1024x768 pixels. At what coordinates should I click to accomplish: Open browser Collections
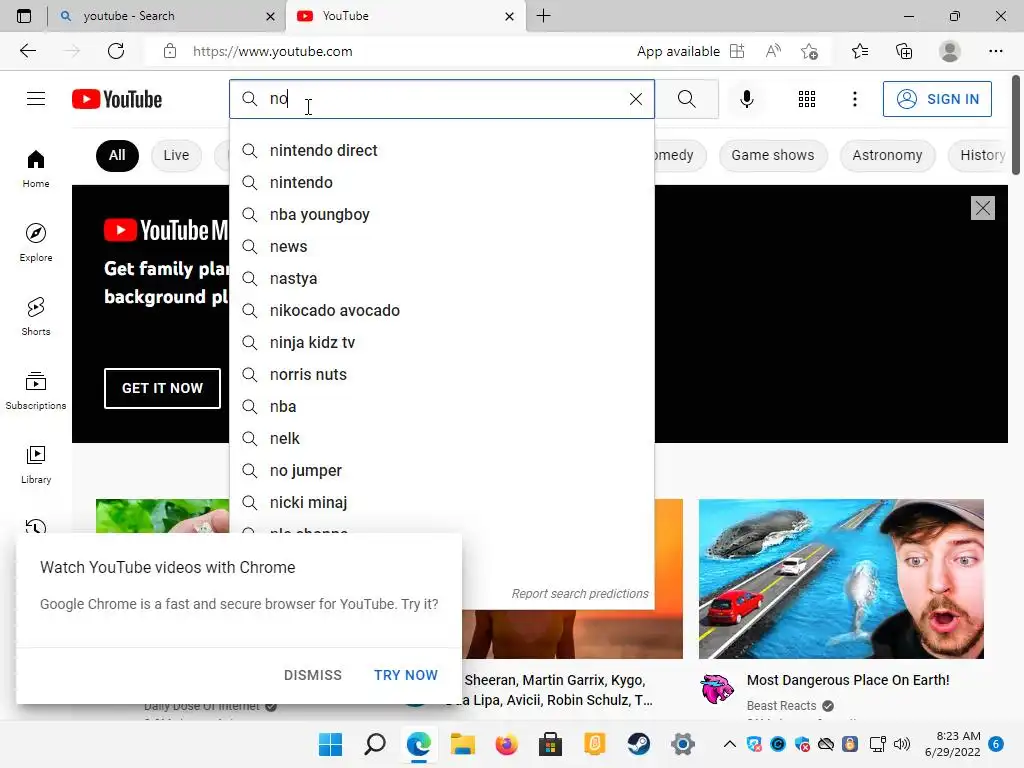pos(904,51)
